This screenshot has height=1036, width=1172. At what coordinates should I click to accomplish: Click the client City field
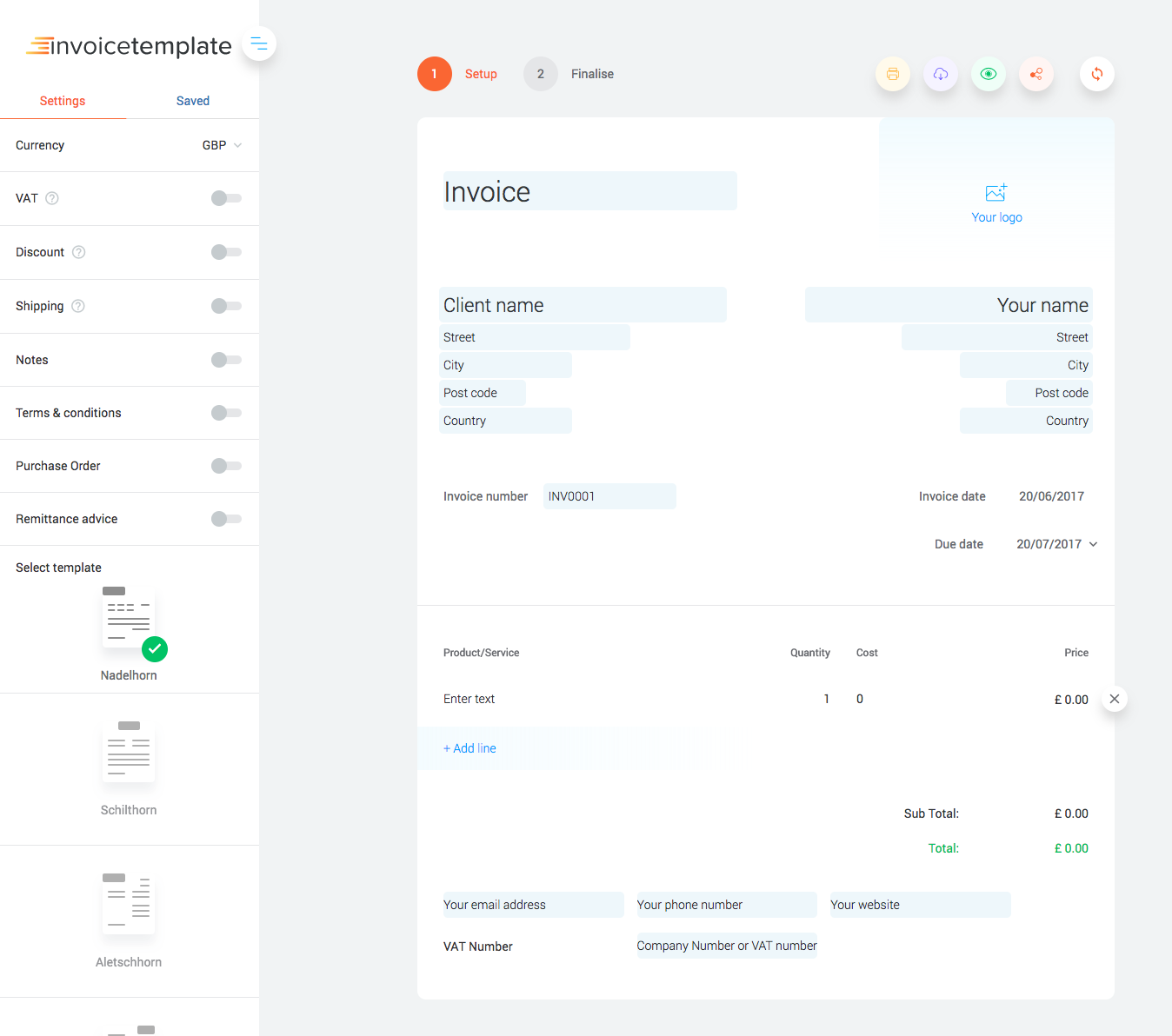(505, 365)
